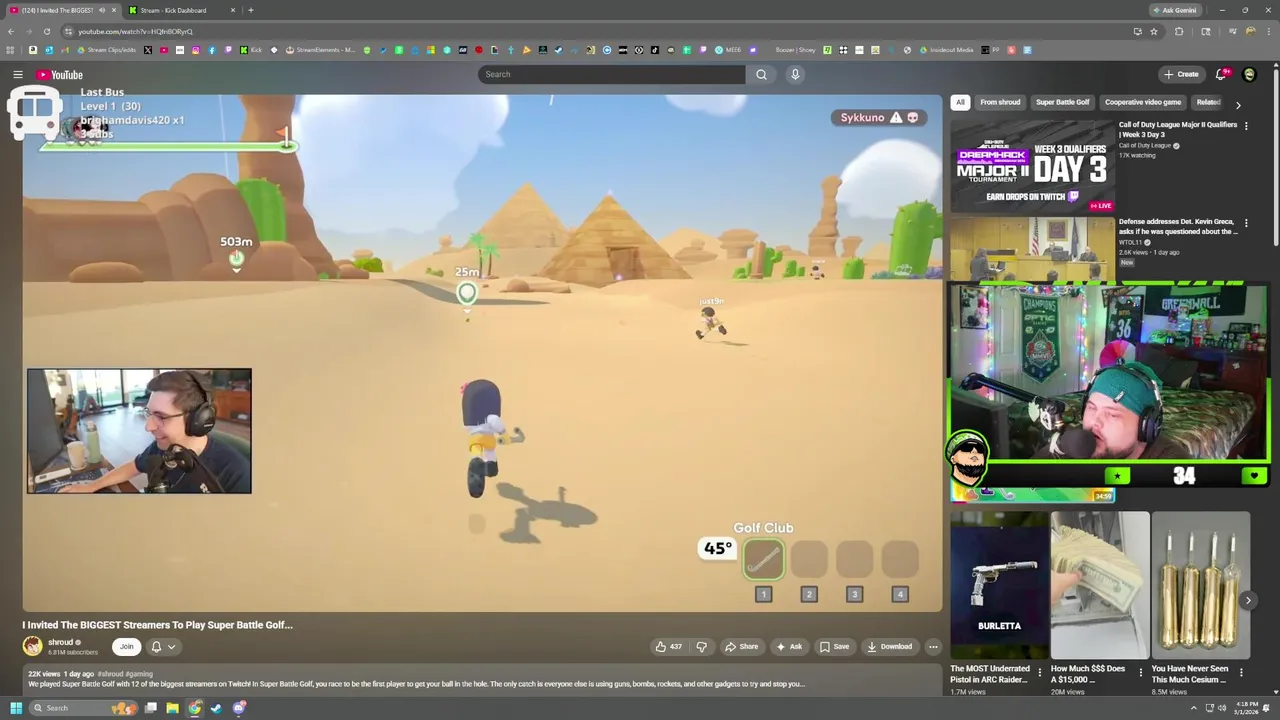Select golf item slot 1
Image resolution: width=1280 pixels, height=720 pixels.
click(x=763, y=560)
